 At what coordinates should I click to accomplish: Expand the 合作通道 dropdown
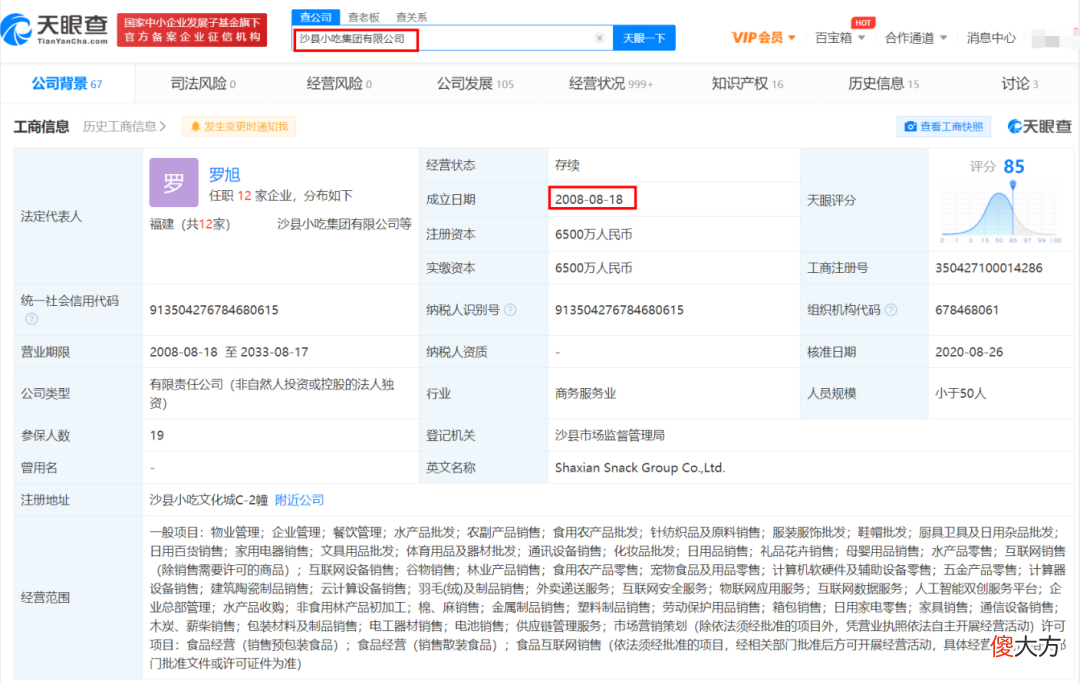(915, 38)
